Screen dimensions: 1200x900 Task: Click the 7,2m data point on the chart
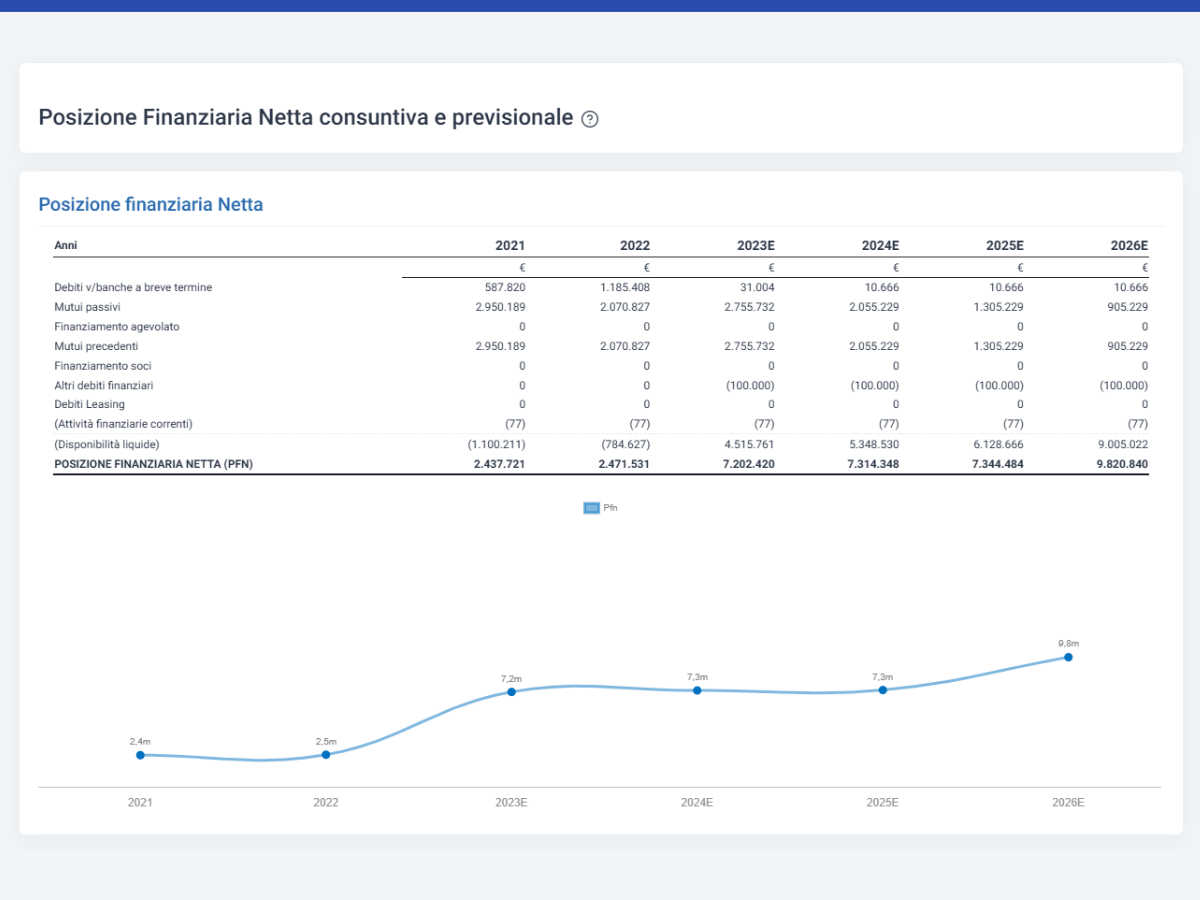click(511, 692)
